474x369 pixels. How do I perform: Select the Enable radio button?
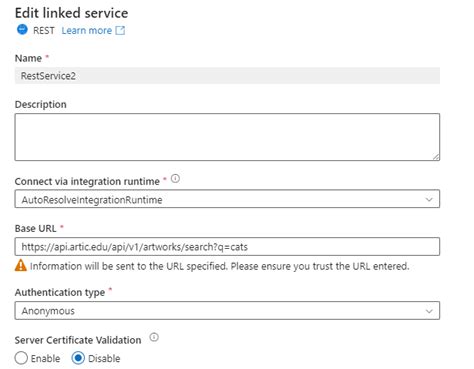coord(21,358)
